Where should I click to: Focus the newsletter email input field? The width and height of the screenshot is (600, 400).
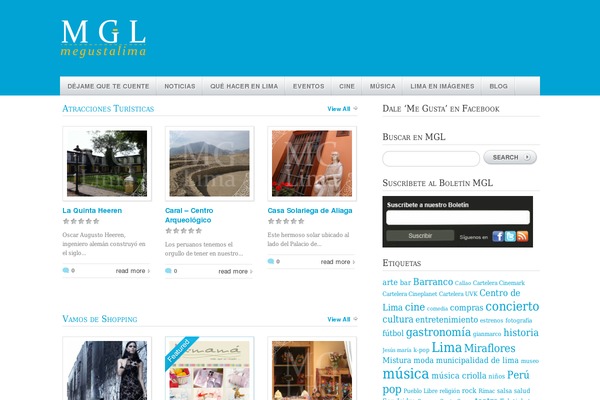coord(458,217)
